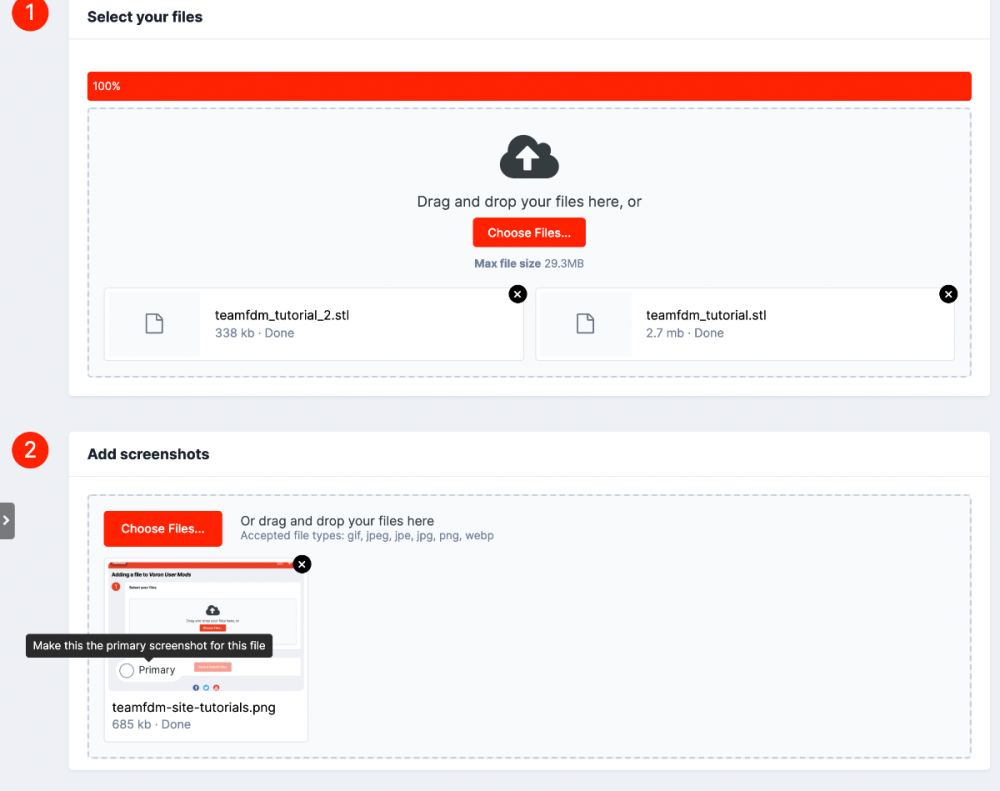Screen dimensions: 1000x791
Task: Choose Files in the Select your files area
Action: tap(529, 233)
